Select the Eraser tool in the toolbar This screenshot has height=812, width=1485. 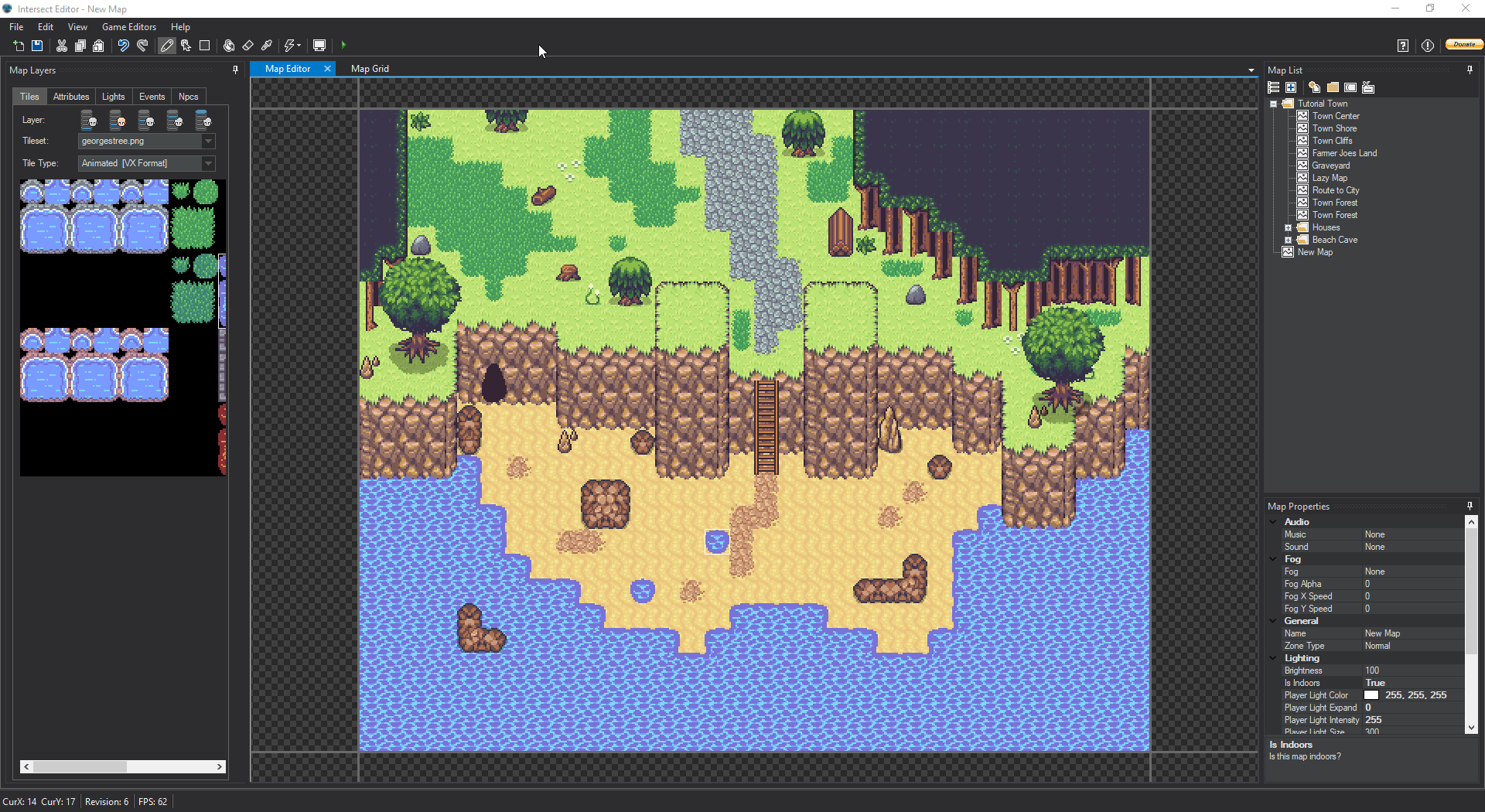[x=248, y=46]
